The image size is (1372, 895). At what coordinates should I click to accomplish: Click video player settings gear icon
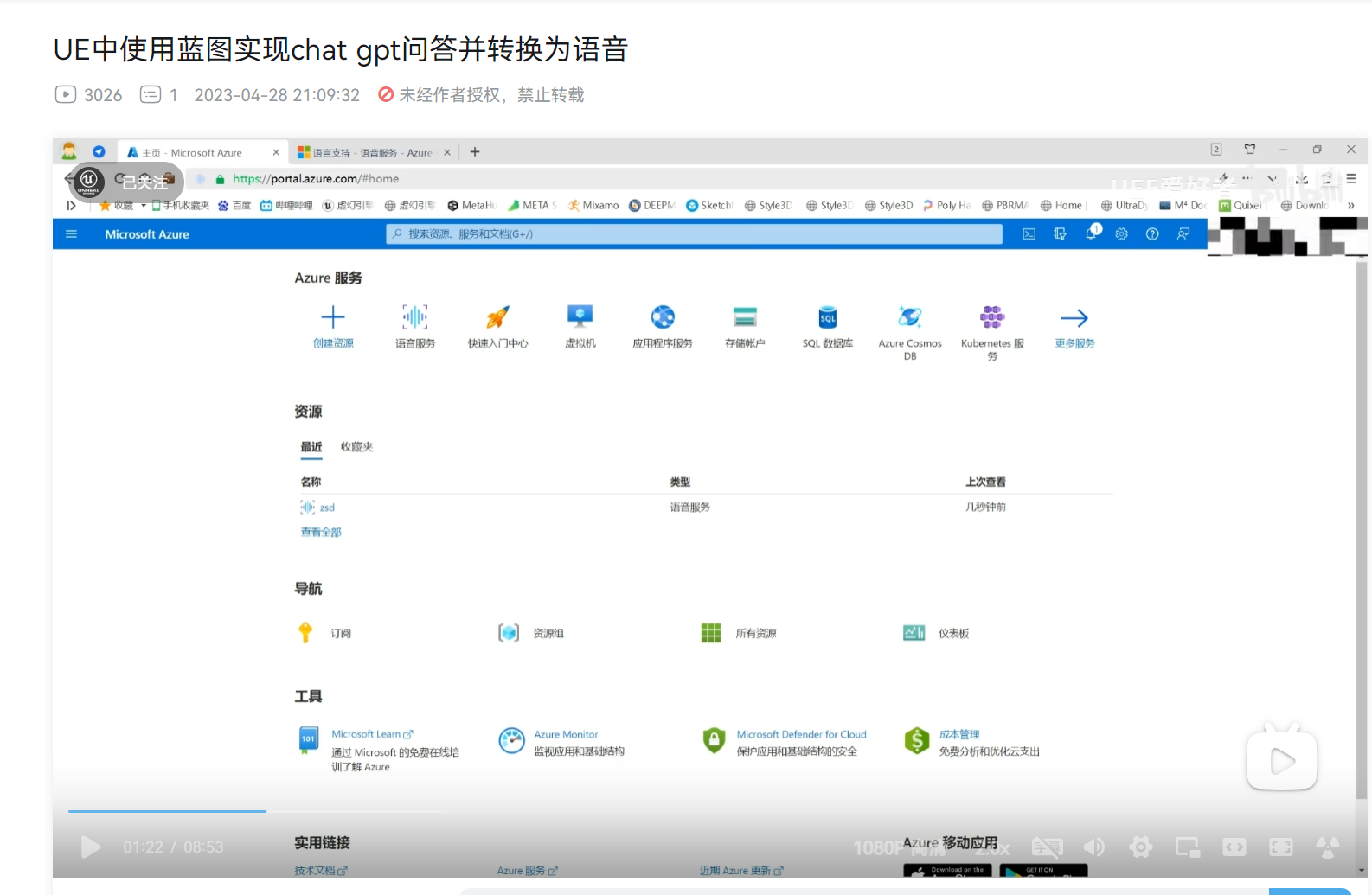tap(1141, 847)
